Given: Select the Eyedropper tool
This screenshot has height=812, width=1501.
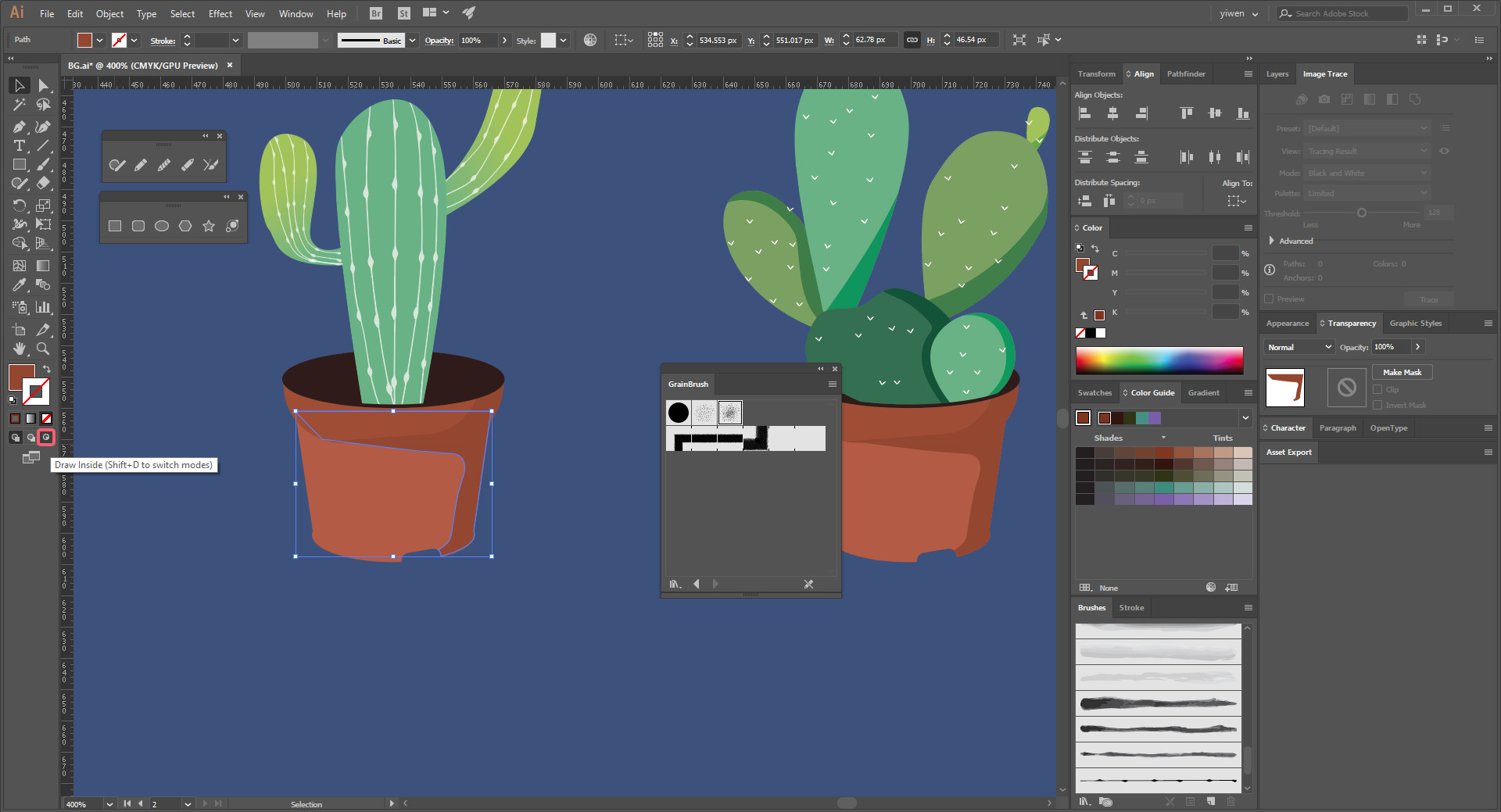Looking at the screenshot, I should 20,285.
